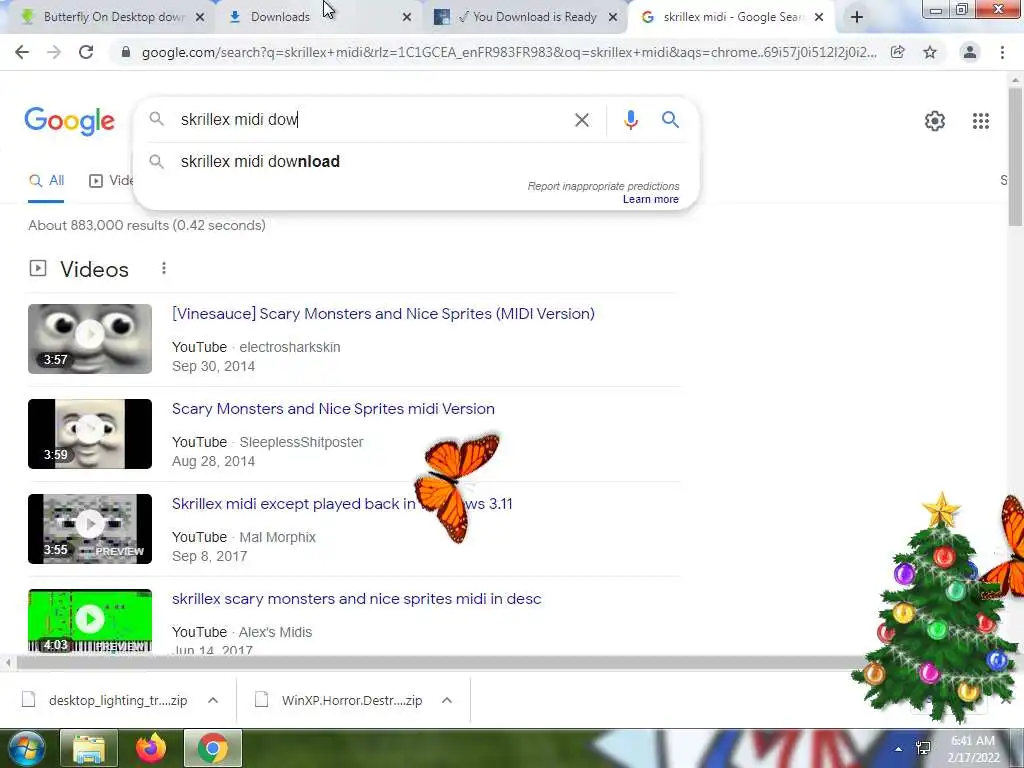
Task: Click the orange butterfly on desktop
Action: (457, 488)
